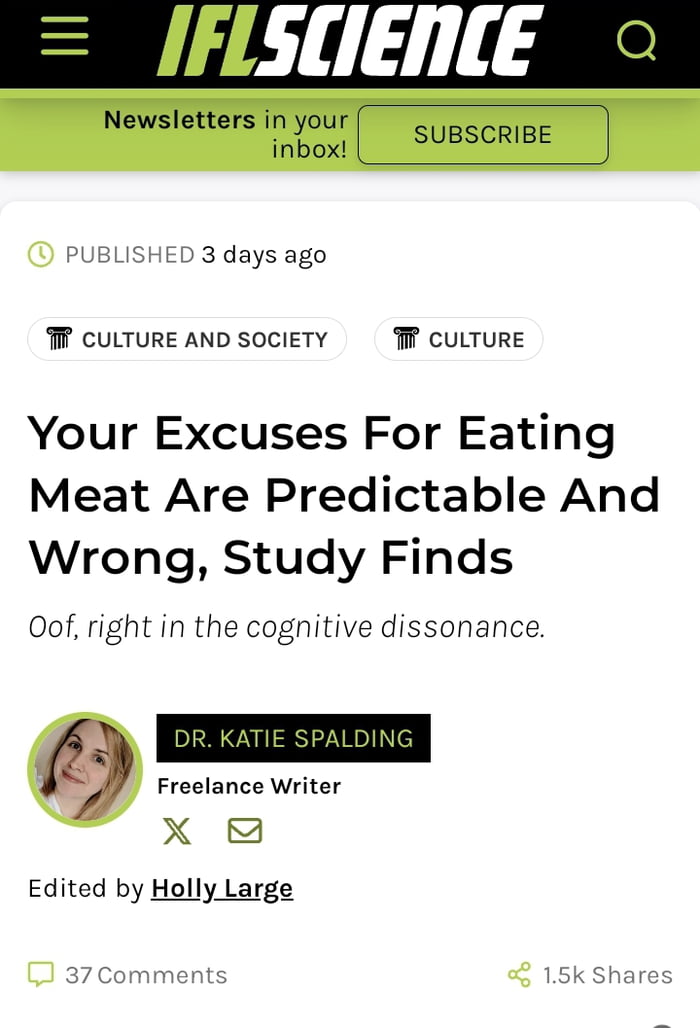This screenshot has width=700, height=1028.
Task: Click the speech bubble comments icon
Action: pyautogui.click(x=41, y=974)
